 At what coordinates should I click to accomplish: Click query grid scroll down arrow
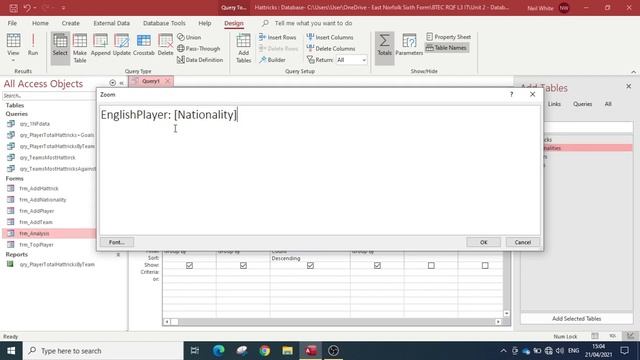click(507, 313)
